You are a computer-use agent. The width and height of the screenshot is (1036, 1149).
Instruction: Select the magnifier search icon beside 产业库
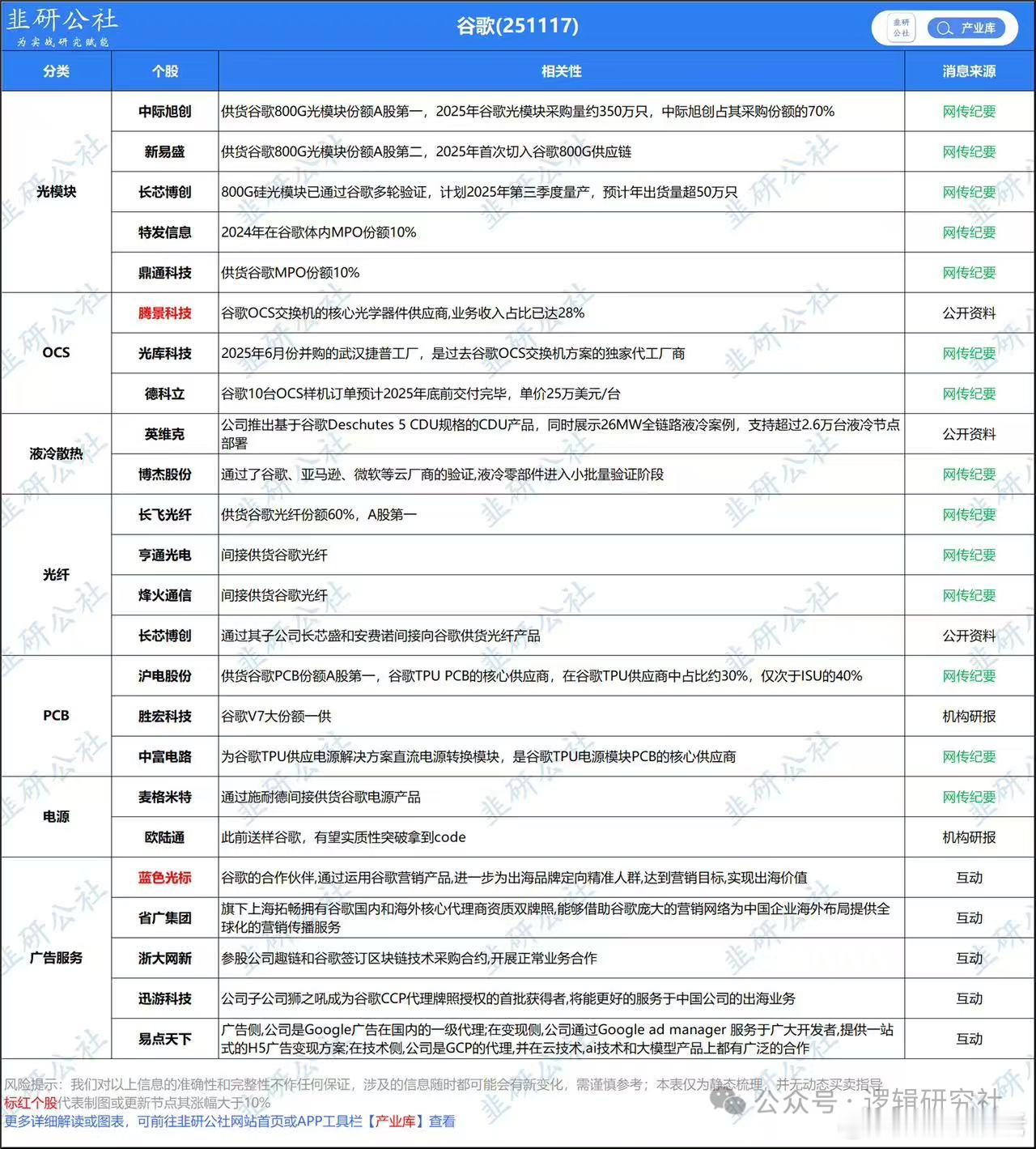943,28
